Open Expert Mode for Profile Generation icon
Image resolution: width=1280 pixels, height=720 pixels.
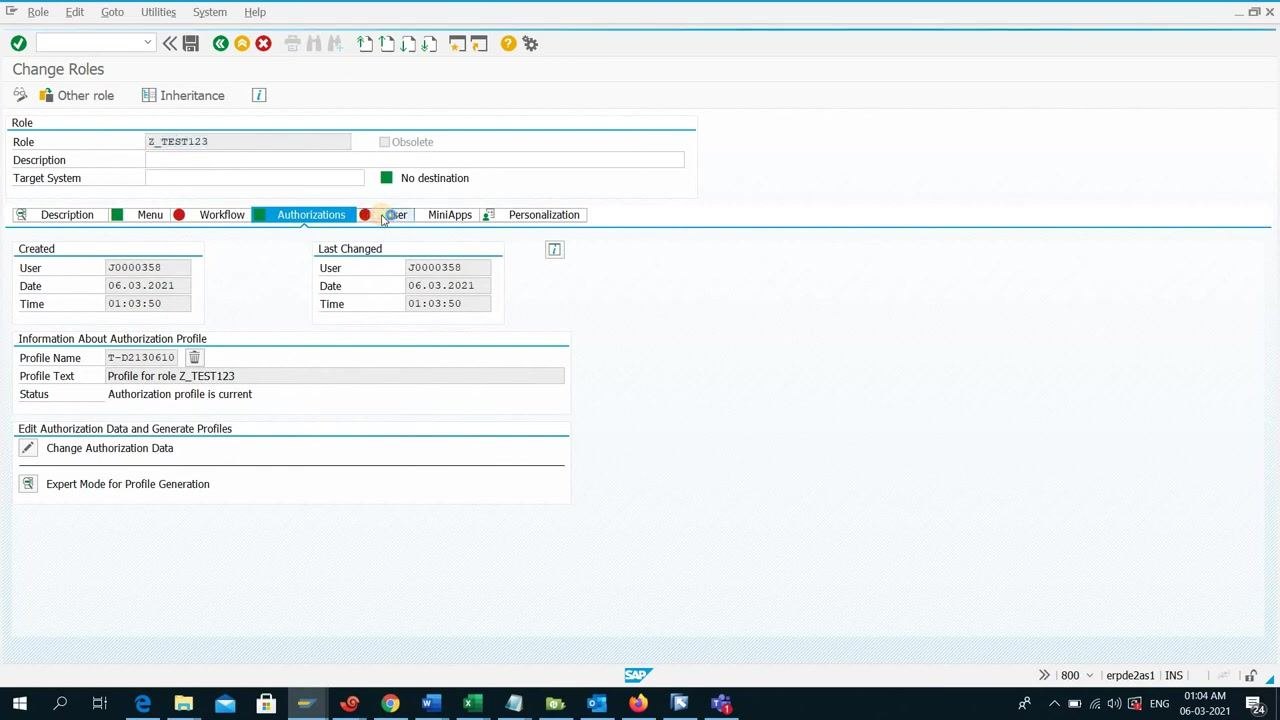click(28, 484)
